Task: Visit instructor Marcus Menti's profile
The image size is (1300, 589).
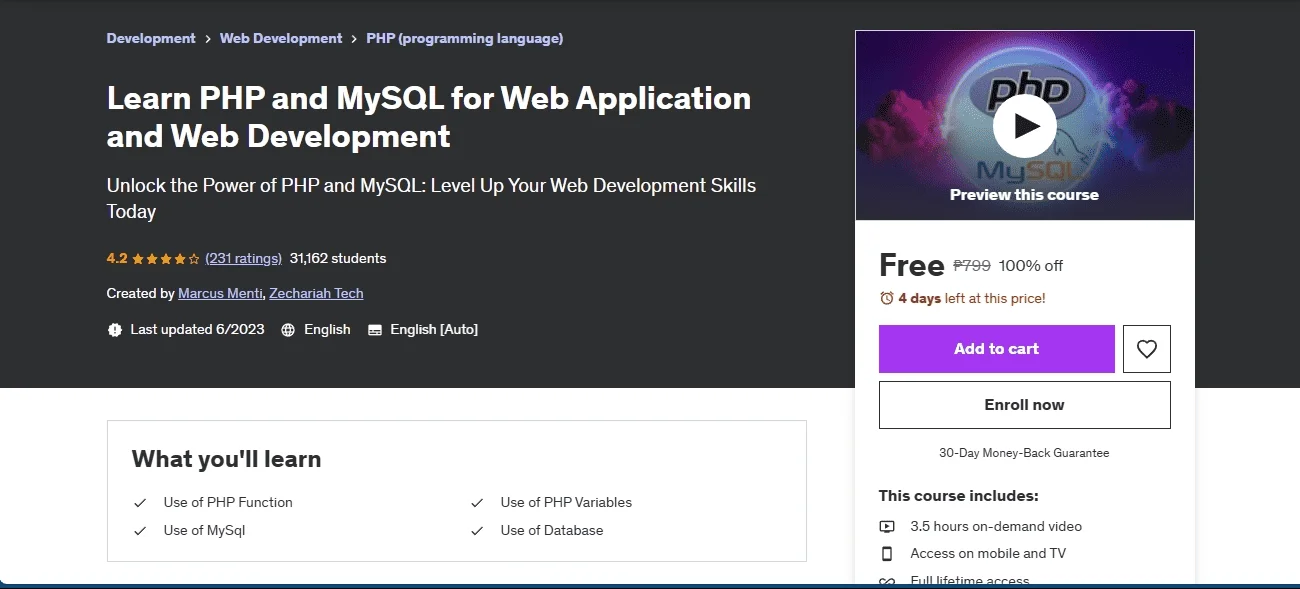Action: coord(221,293)
